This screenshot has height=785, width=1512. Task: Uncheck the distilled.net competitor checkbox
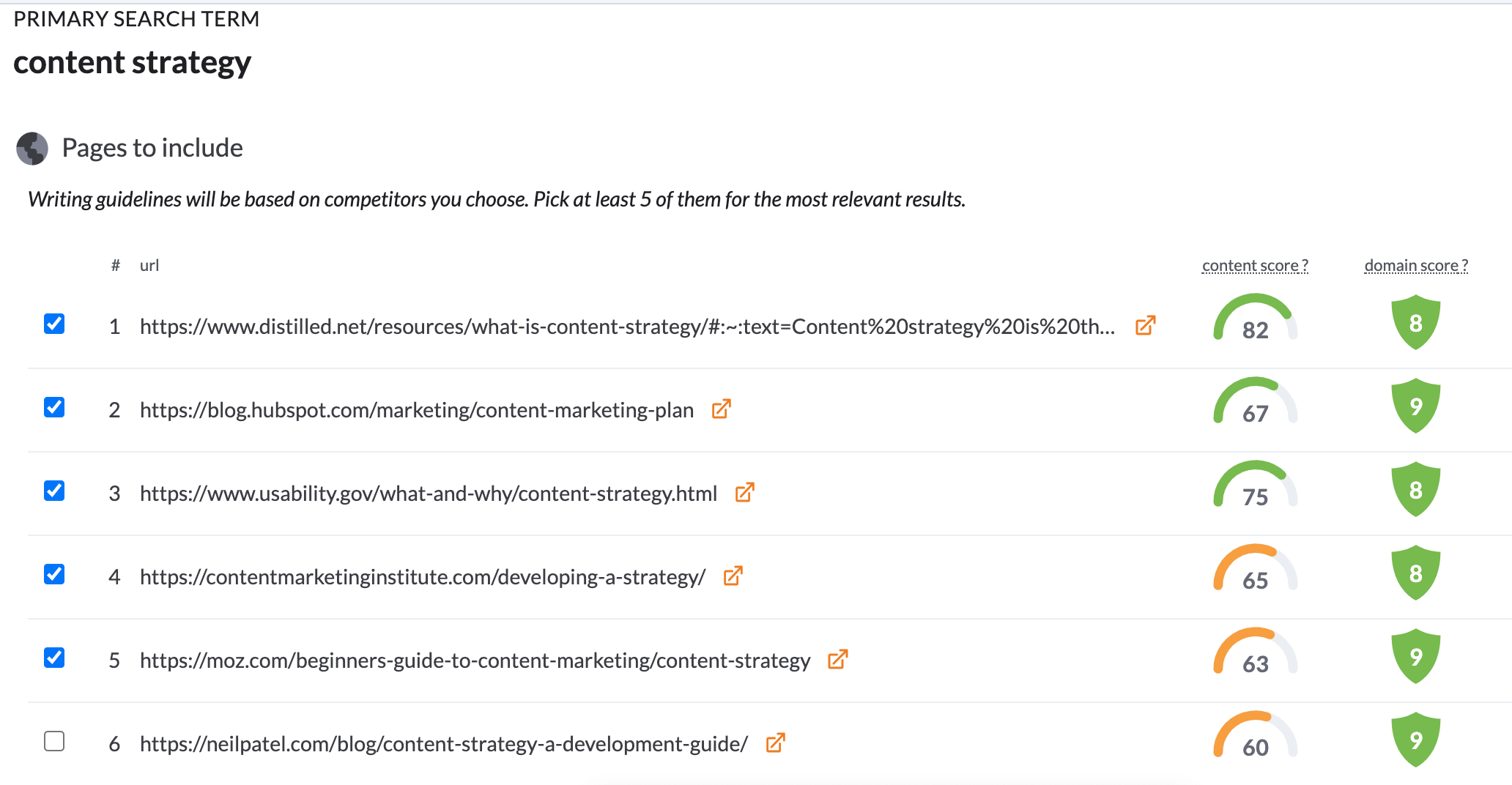point(54,324)
